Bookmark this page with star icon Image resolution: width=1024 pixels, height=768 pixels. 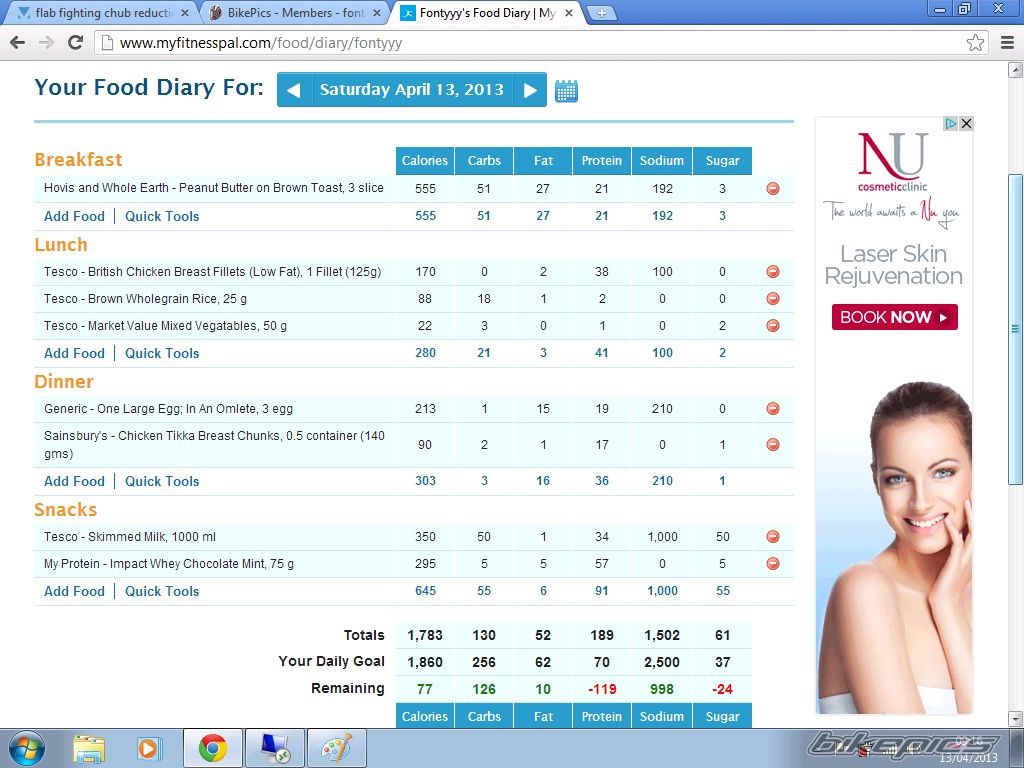pyautogui.click(x=975, y=43)
